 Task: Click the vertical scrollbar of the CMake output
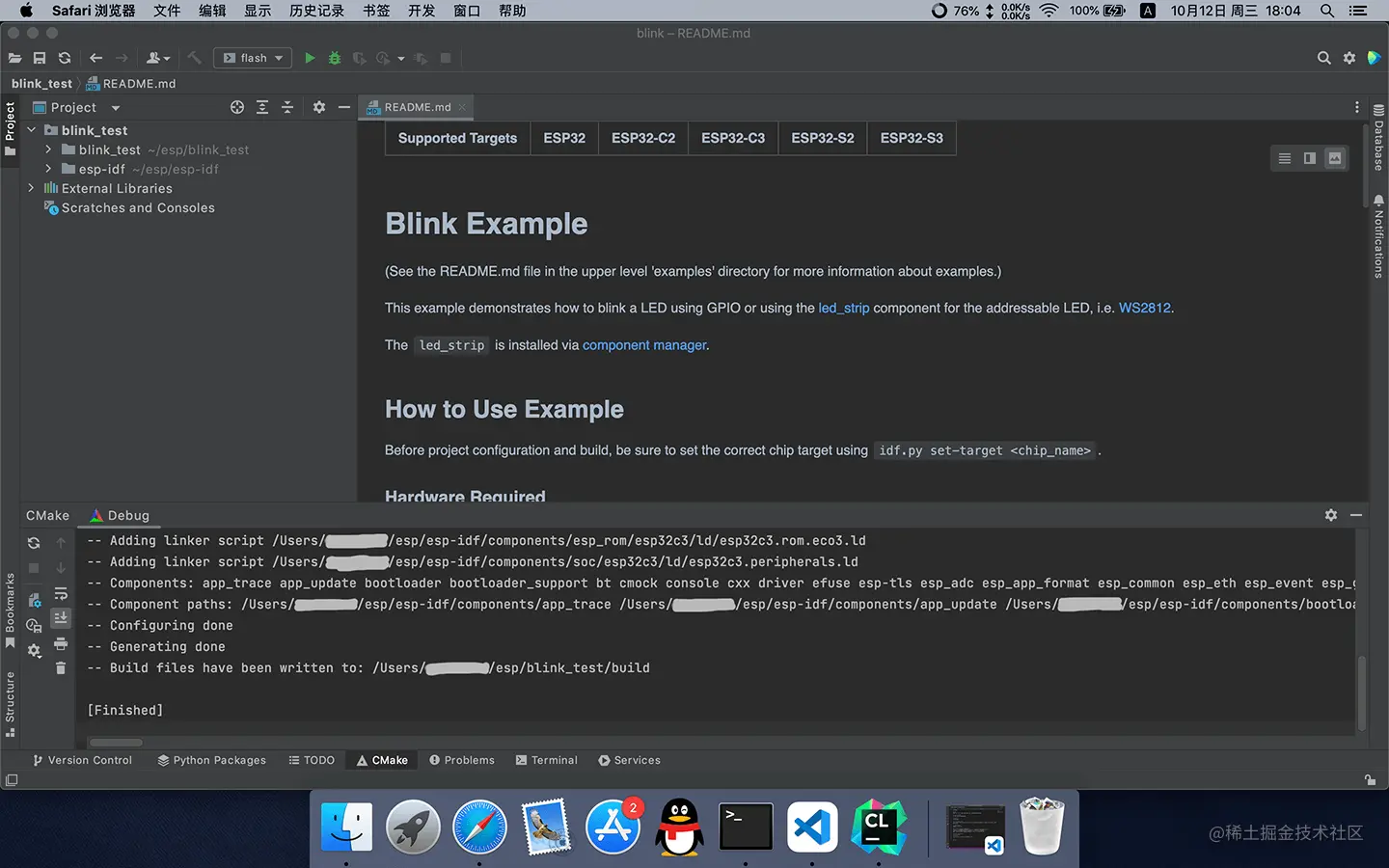point(1362,692)
